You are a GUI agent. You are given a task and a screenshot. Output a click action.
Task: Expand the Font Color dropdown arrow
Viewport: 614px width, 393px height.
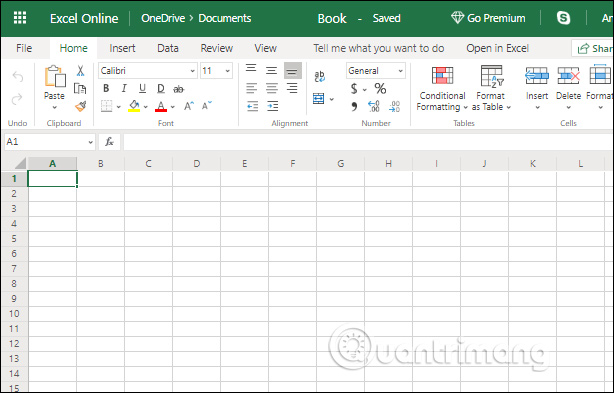[x=173, y=107]
